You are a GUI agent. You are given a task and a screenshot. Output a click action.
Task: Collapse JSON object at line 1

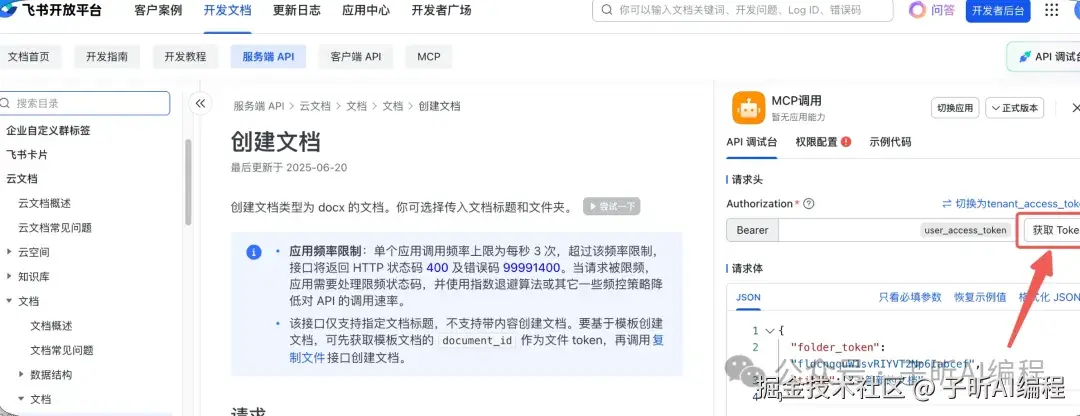click(x=769, y=331)
